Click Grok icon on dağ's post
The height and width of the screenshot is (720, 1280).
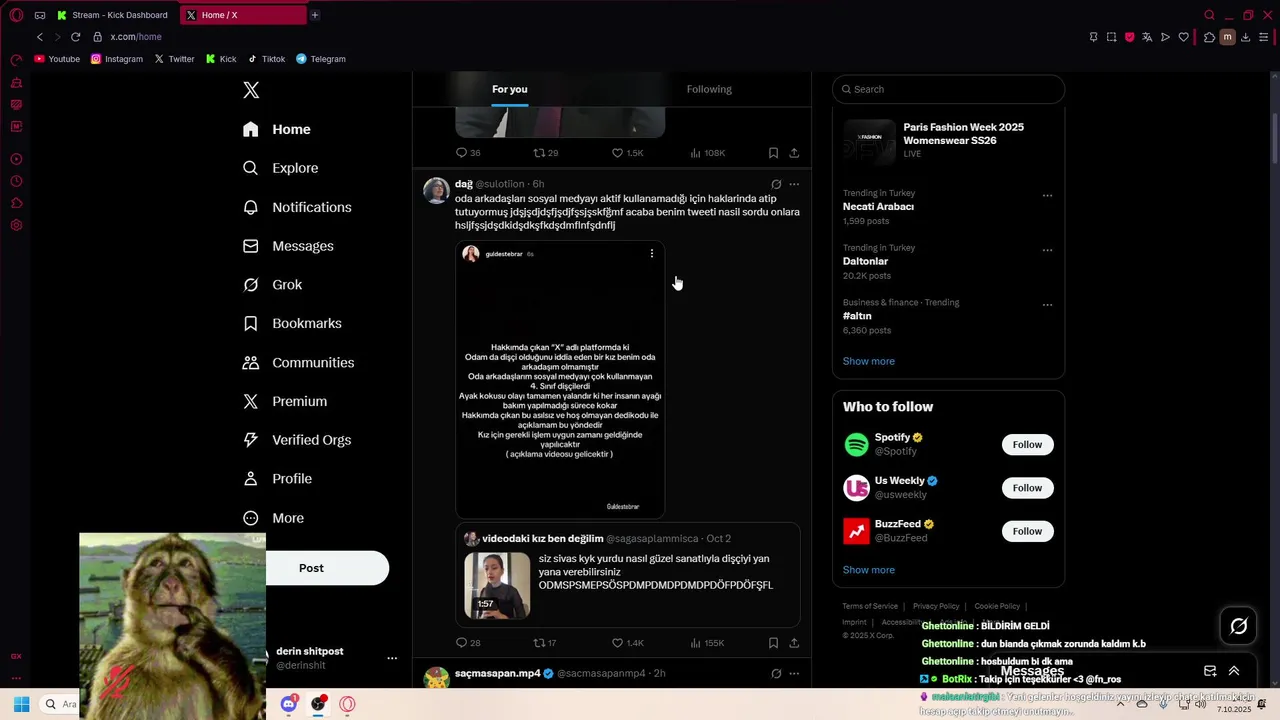pos(776,184)
